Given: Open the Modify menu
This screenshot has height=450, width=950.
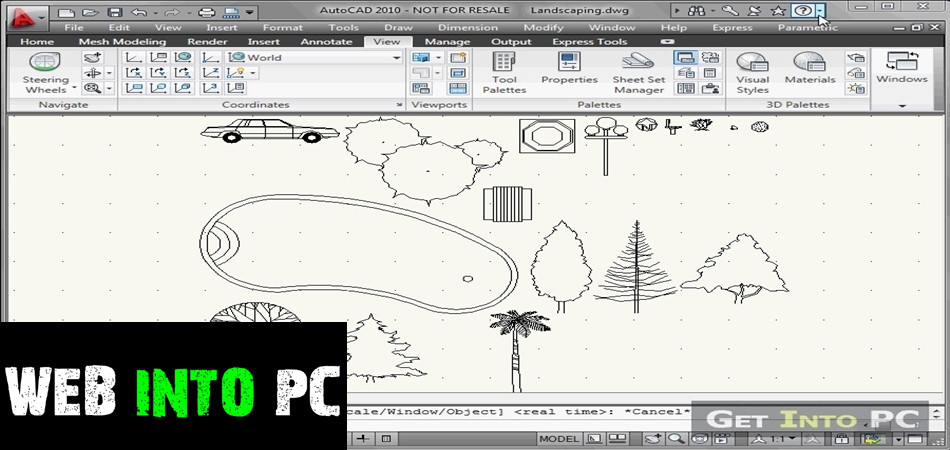Looking at the screenshot, I should coord(543,27).
